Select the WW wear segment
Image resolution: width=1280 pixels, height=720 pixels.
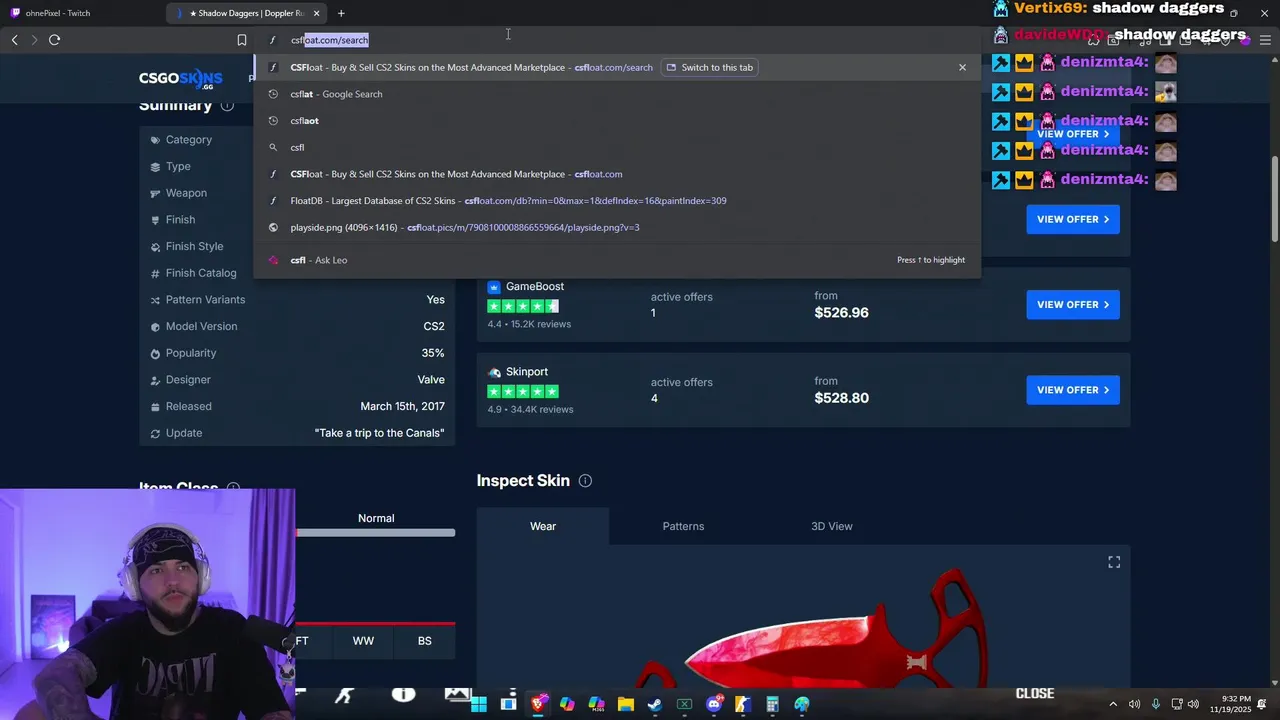[363, 641]
